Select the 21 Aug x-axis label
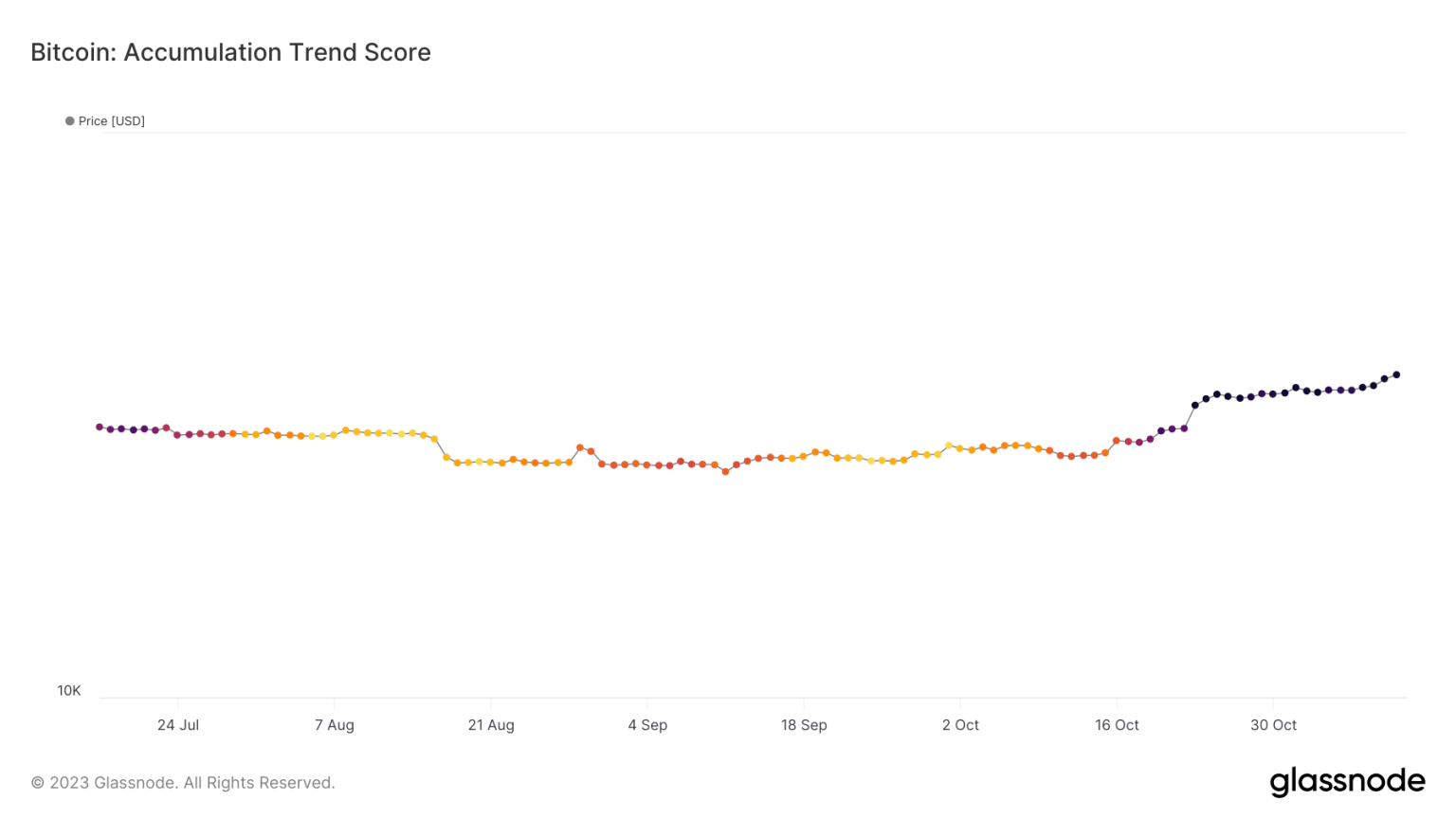The width and height of the screenshot is (1456, 819). point(491,725)
